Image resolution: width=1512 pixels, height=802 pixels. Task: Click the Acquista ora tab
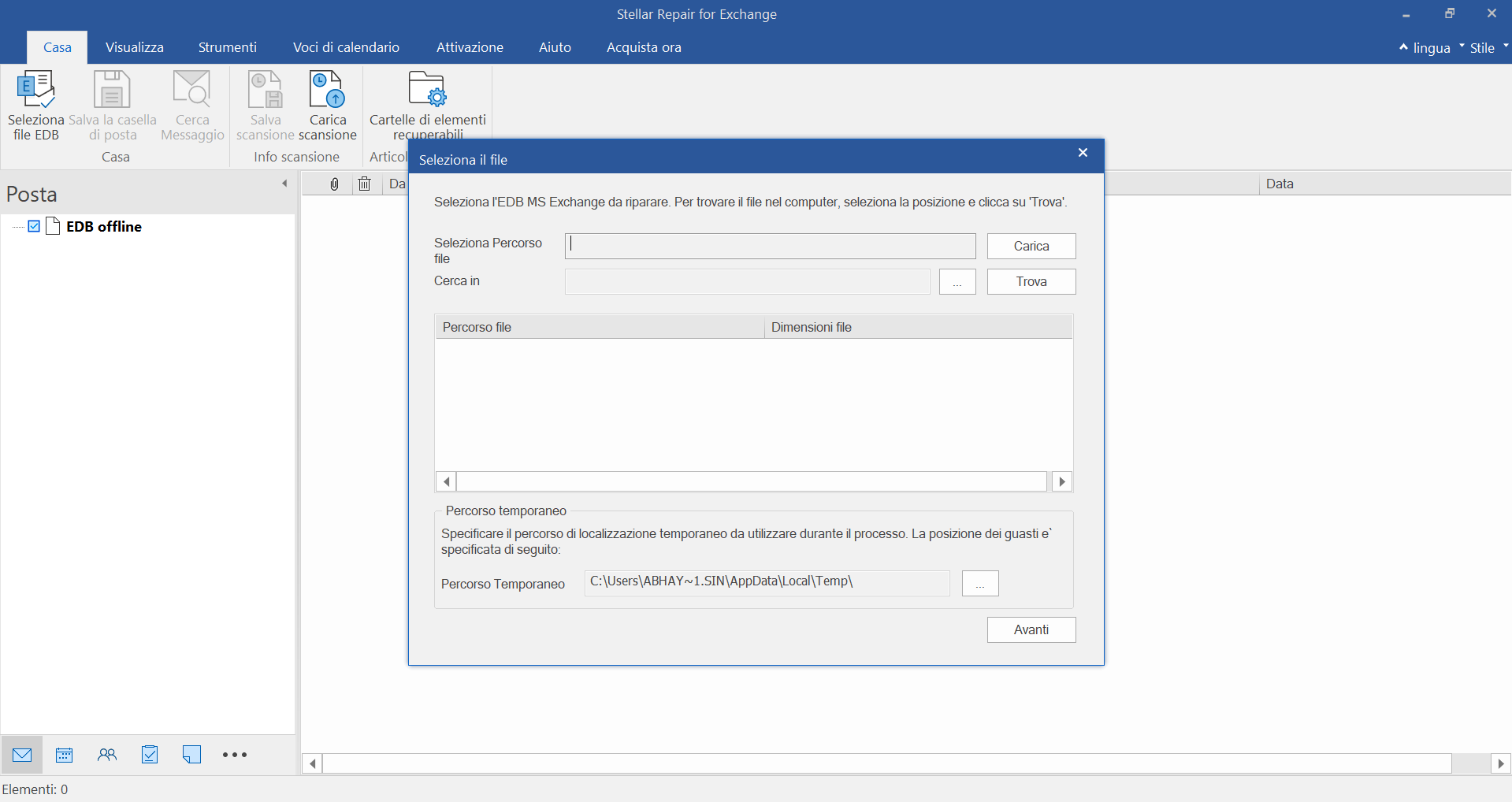coord(644,47)
